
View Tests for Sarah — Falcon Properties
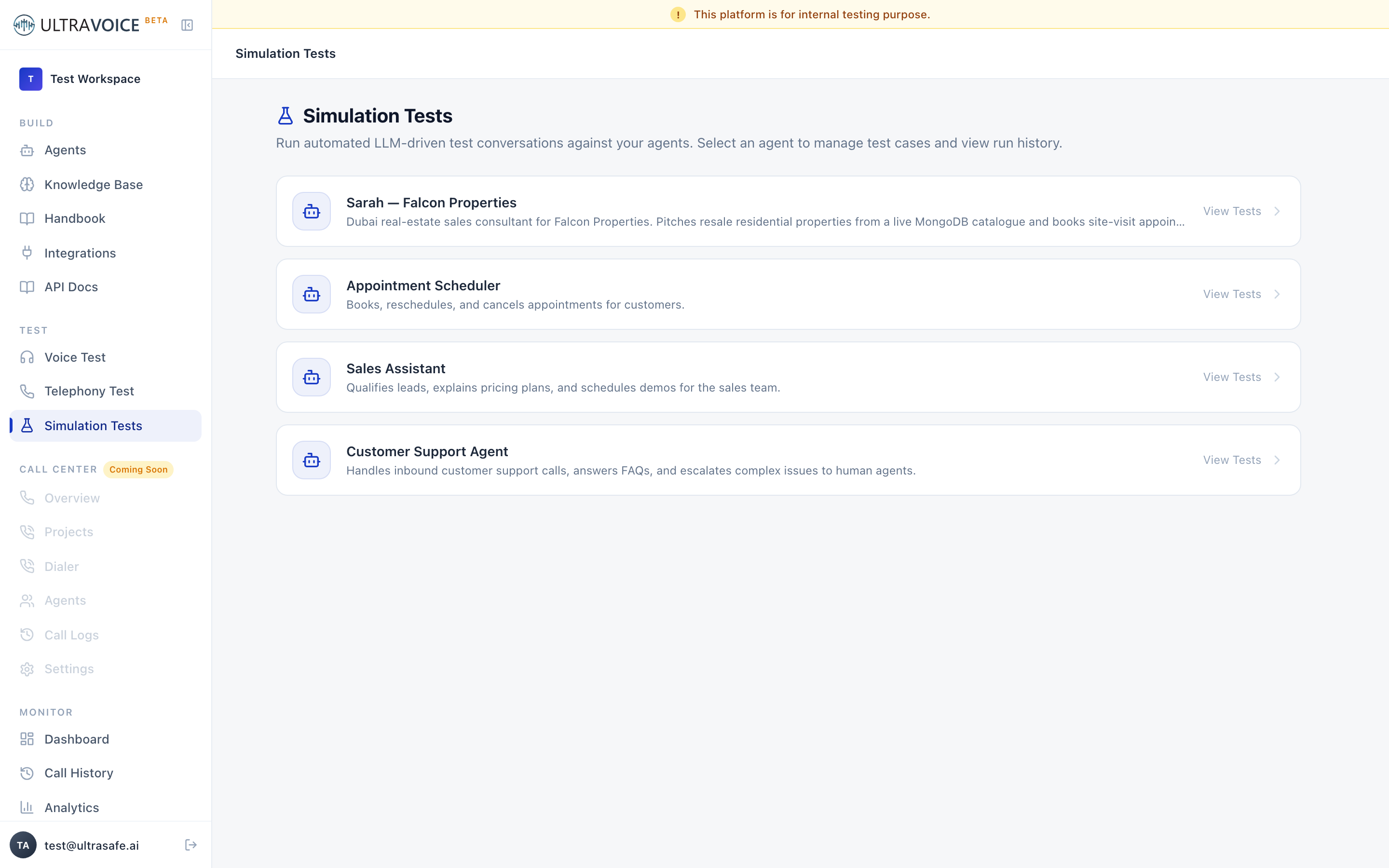coord(1232,211)
